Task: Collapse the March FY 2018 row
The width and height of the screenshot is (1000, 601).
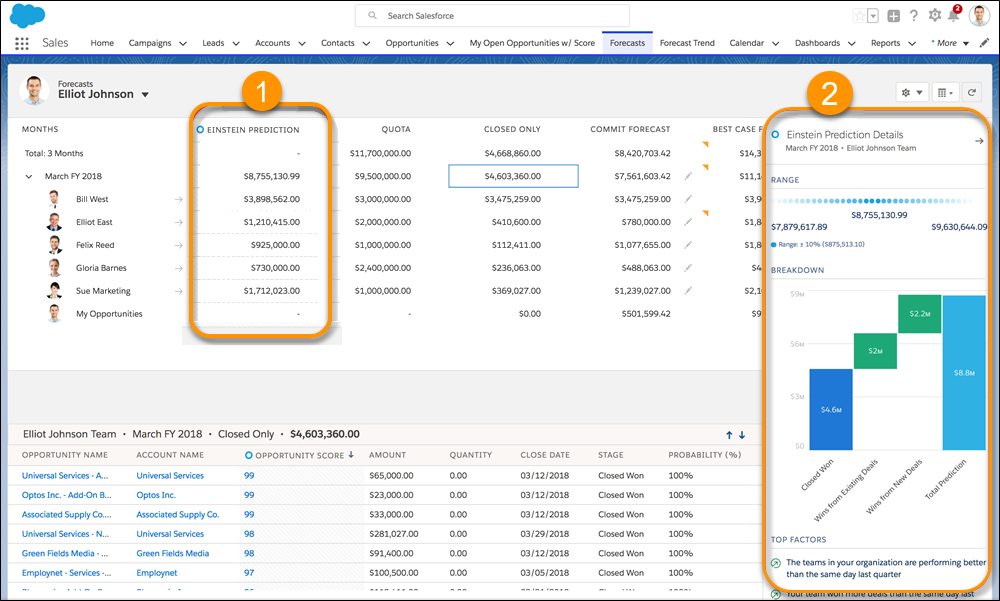Action: point(29,177)
